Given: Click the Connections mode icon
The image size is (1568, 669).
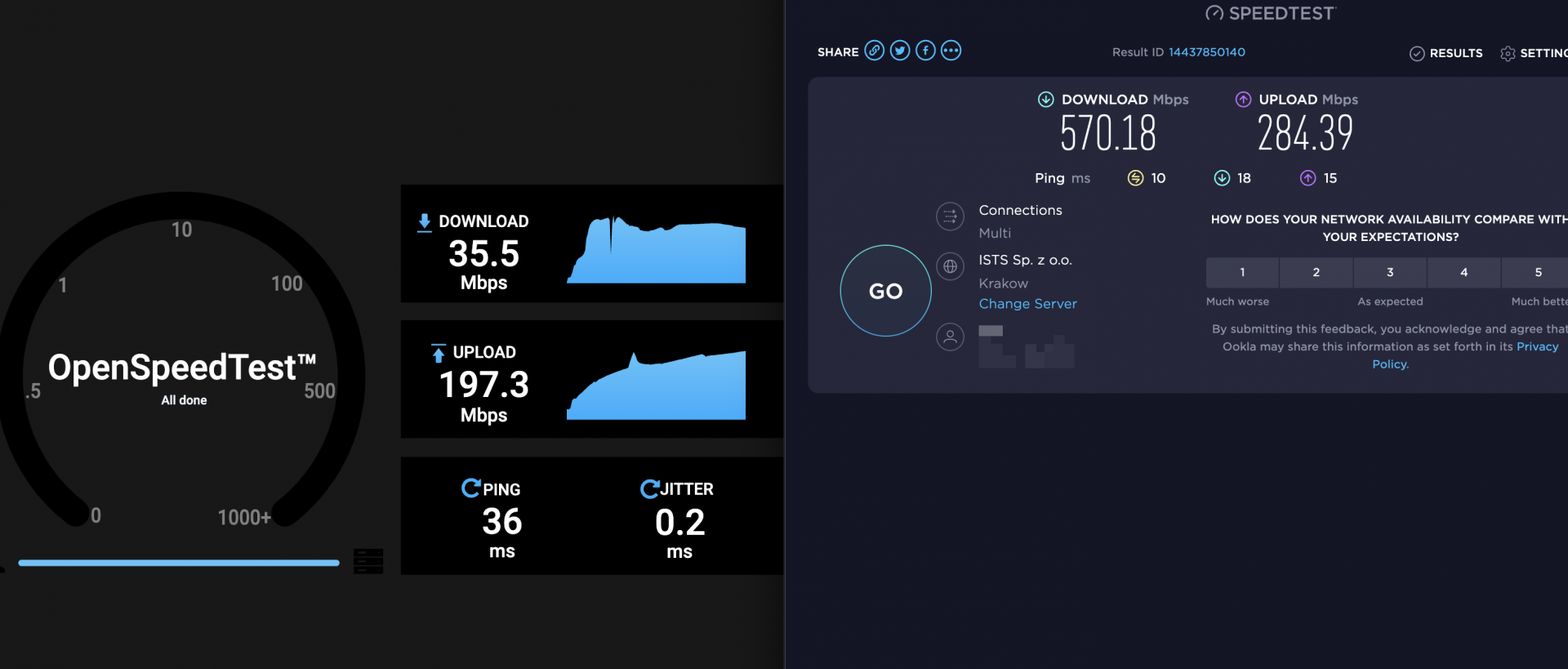Looking at the screenshot, I should [950, 216].
